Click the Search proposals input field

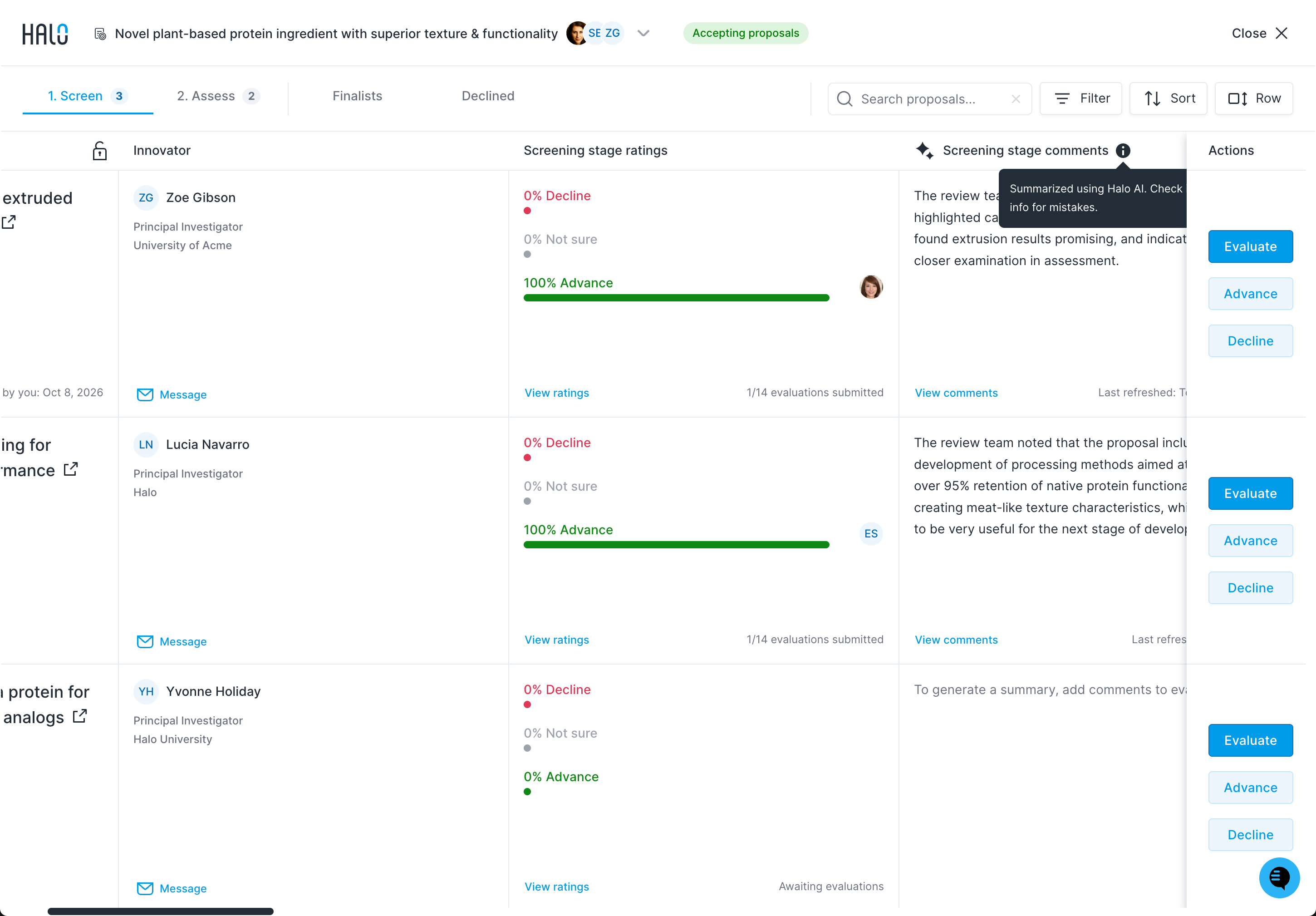(929, 98)
